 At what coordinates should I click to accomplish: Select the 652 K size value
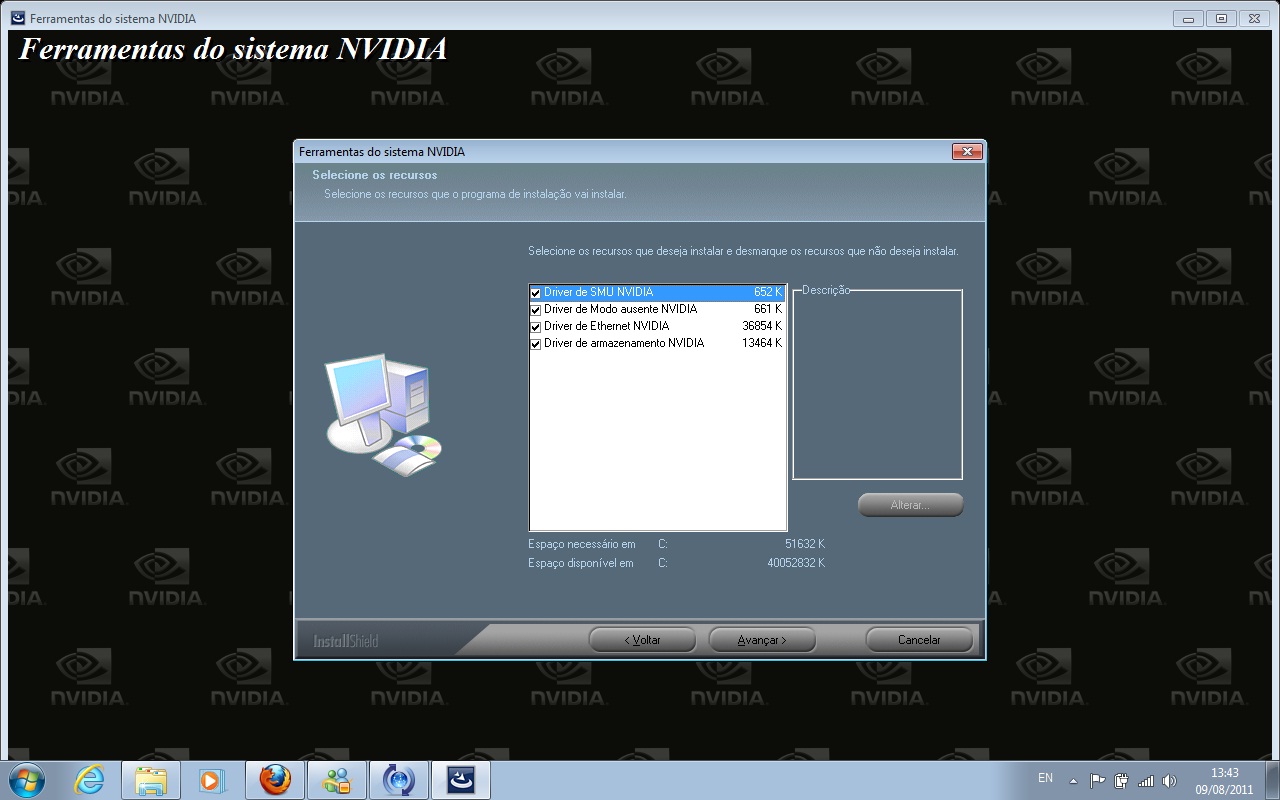coord(768,292)
